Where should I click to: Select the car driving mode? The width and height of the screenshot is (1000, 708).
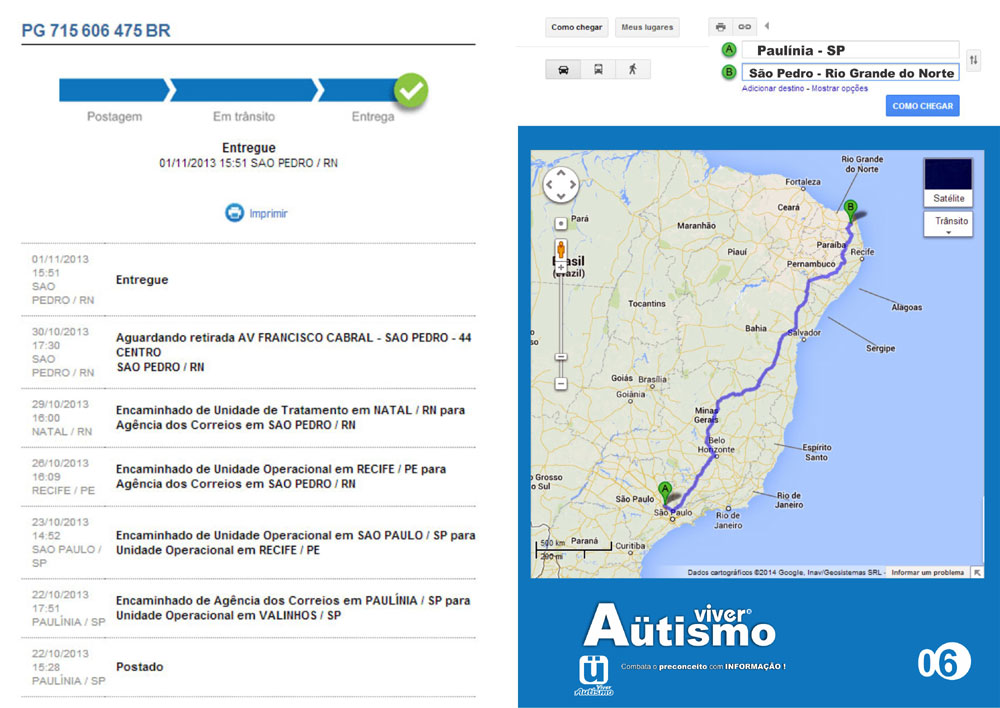tap(563, 70)
